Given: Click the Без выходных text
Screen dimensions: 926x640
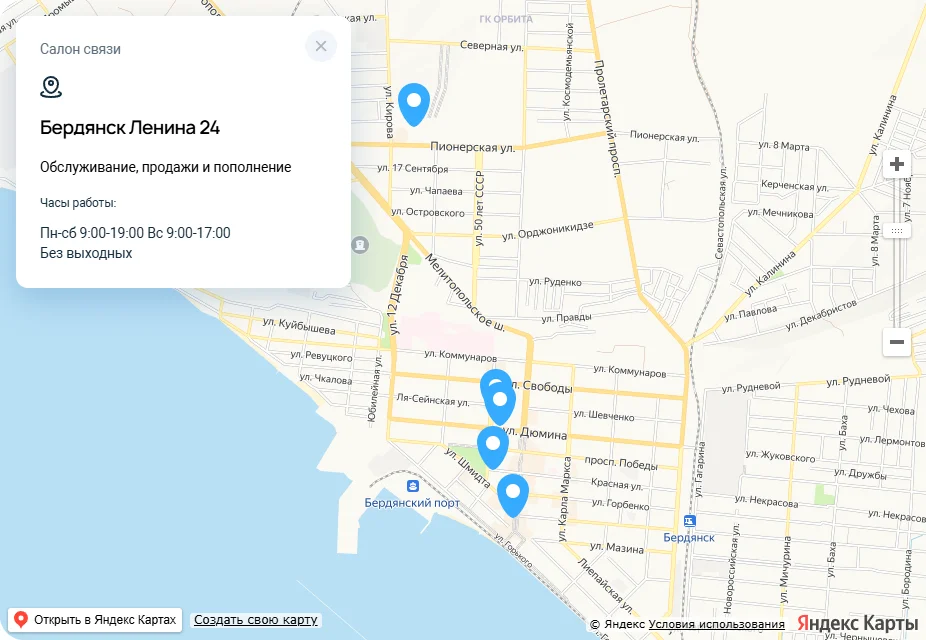Looking at the screenshot, I should click(x=86, y=253).
